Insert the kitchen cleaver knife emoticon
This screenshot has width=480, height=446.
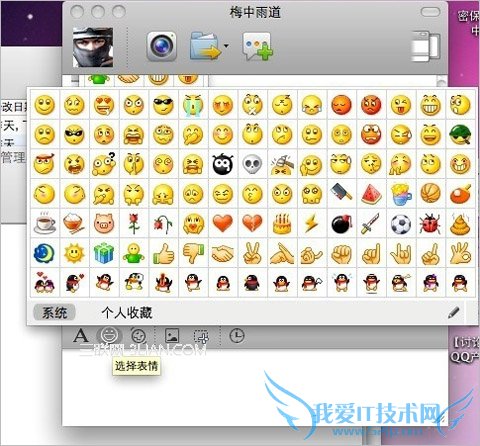tap(341, 193)
